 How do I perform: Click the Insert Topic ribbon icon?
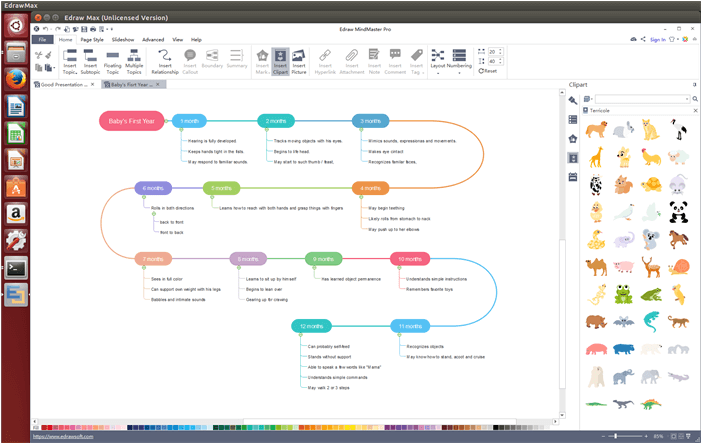coord(70,61)
